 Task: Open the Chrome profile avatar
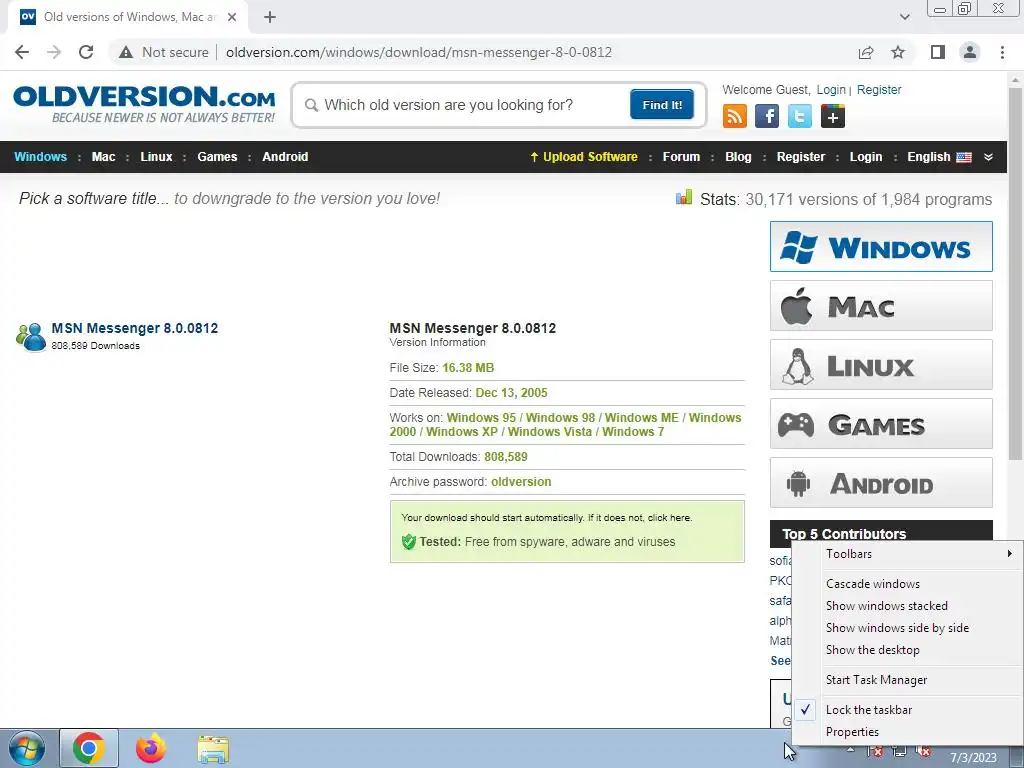pyautogui.click(x=970, y=52)
